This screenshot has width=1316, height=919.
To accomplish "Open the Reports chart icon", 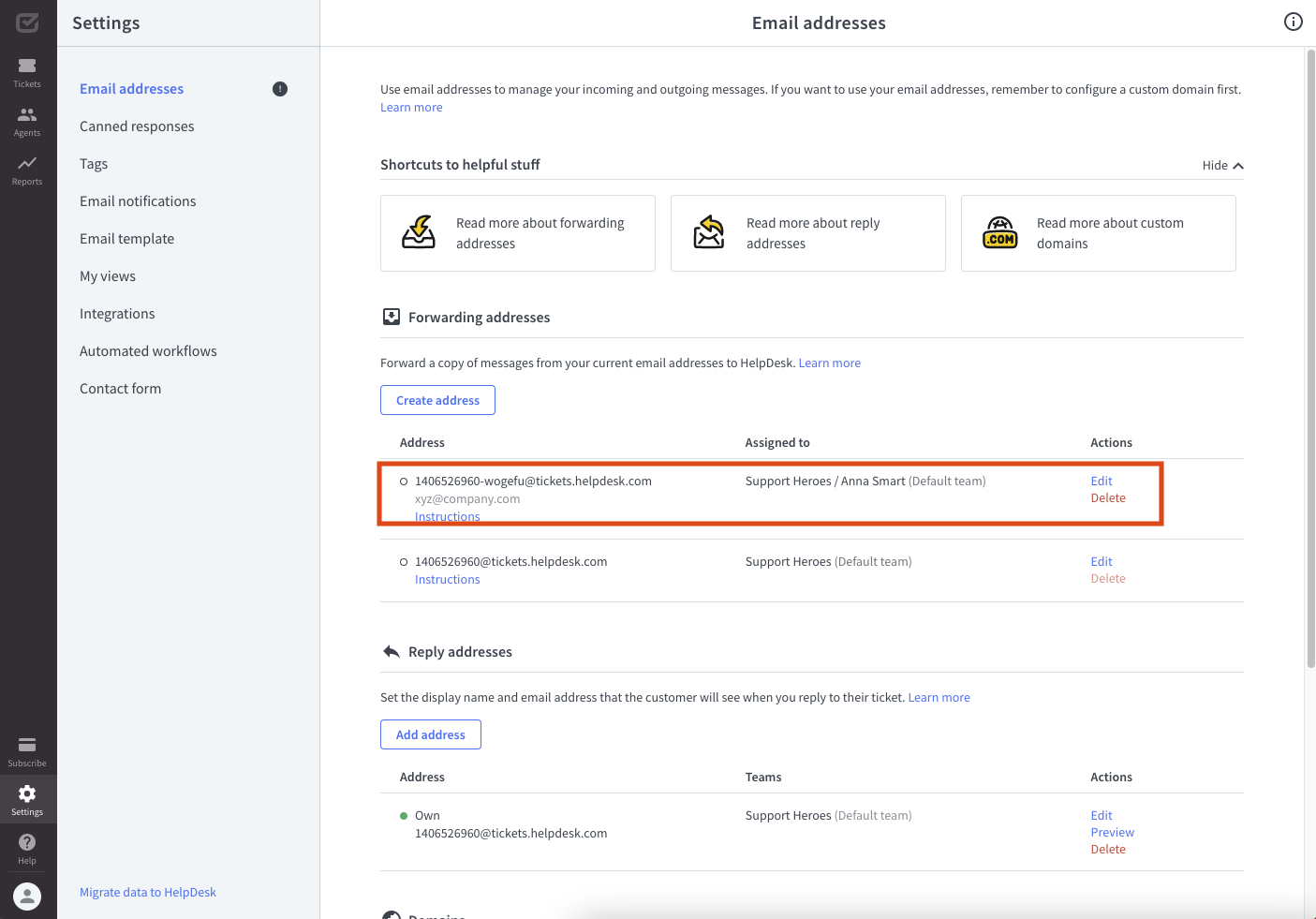I will click(x=27, y=169).
